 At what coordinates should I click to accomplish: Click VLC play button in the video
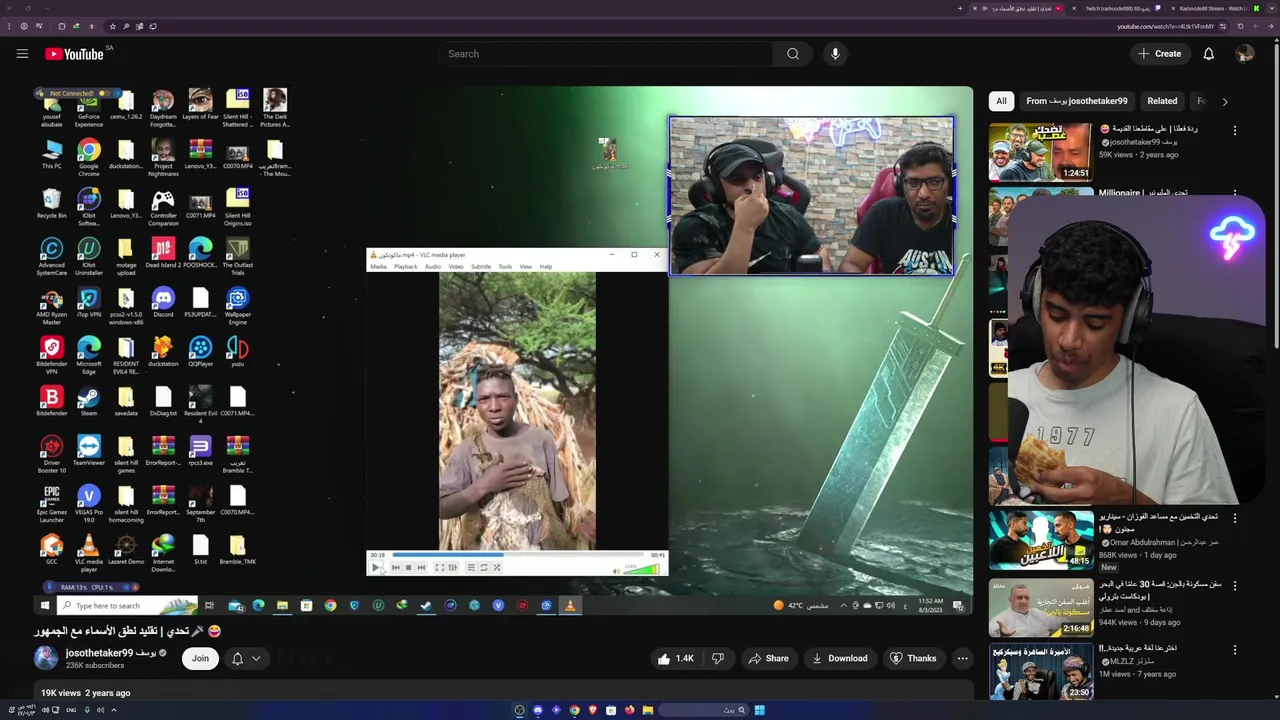(x=376, y=568)
